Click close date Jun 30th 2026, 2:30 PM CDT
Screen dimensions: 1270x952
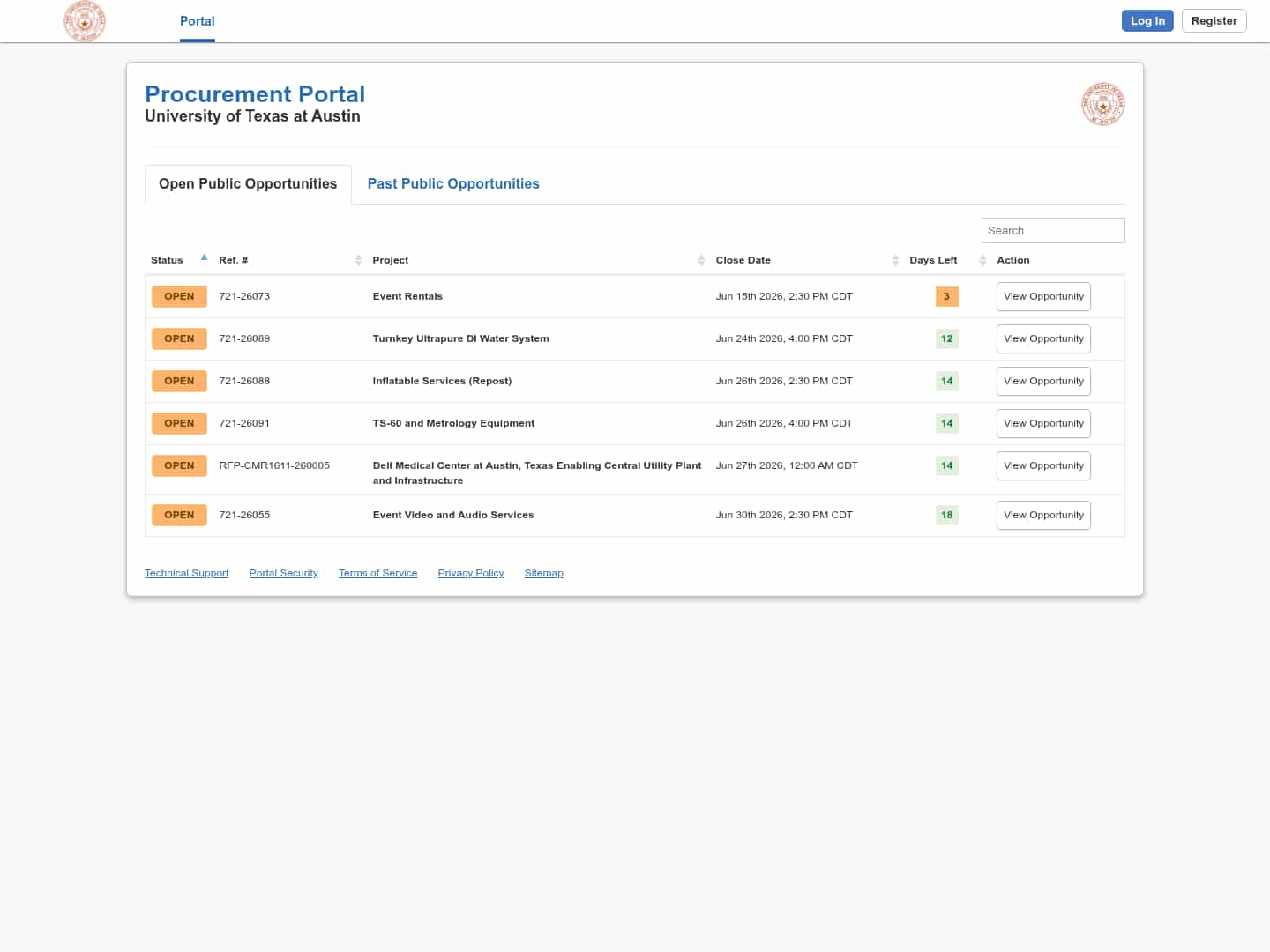(784, 516)
